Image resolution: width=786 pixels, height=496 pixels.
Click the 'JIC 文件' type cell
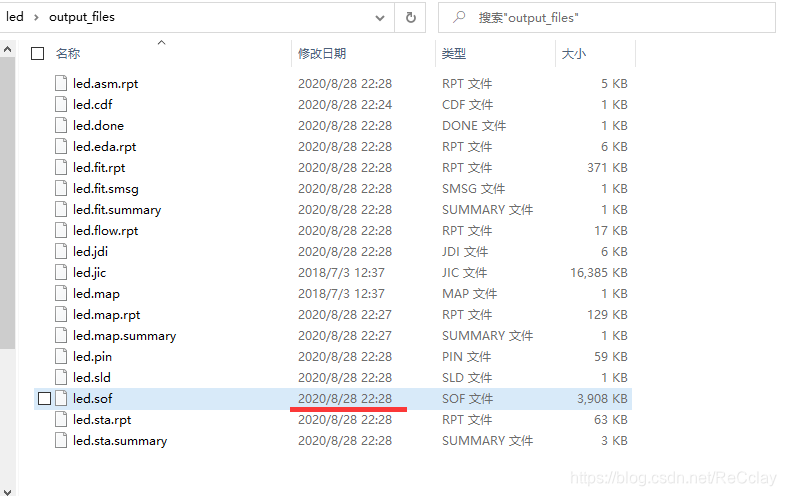465,272
